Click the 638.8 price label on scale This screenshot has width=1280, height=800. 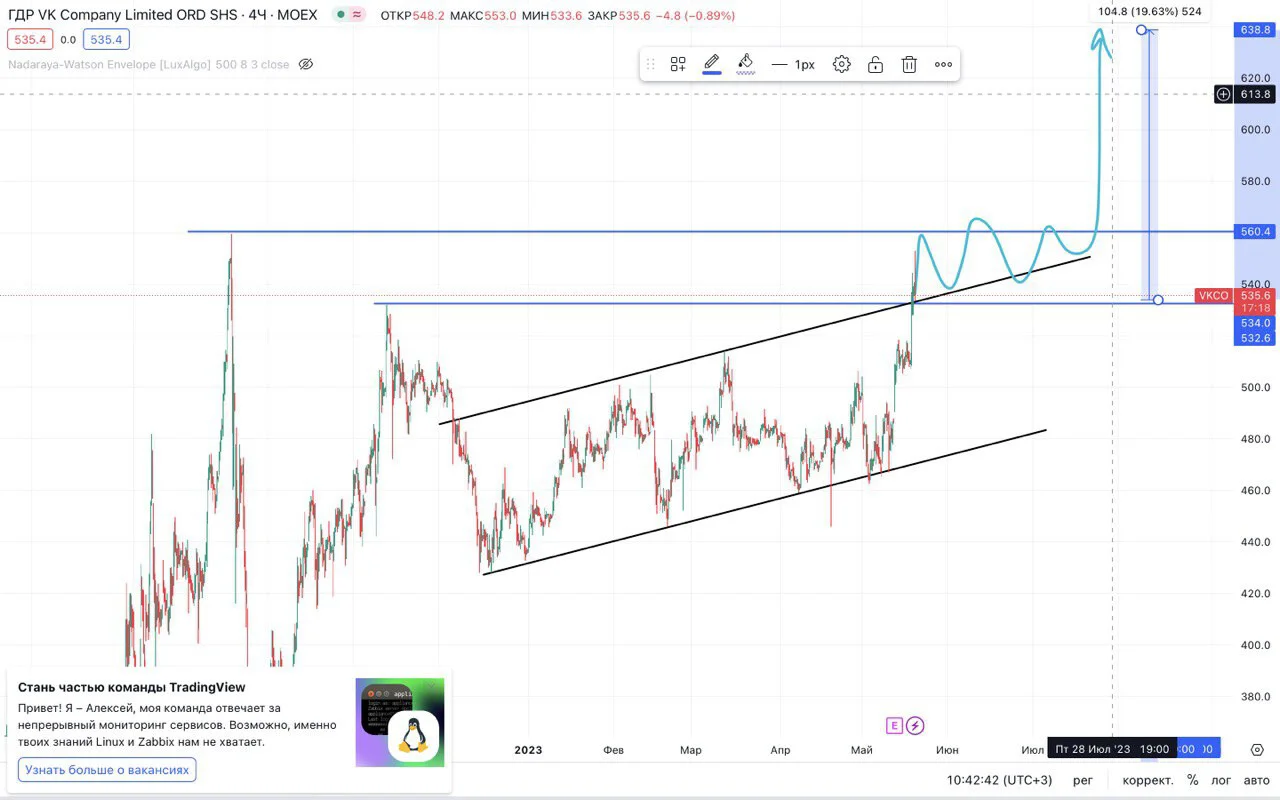pos(1254,30)
